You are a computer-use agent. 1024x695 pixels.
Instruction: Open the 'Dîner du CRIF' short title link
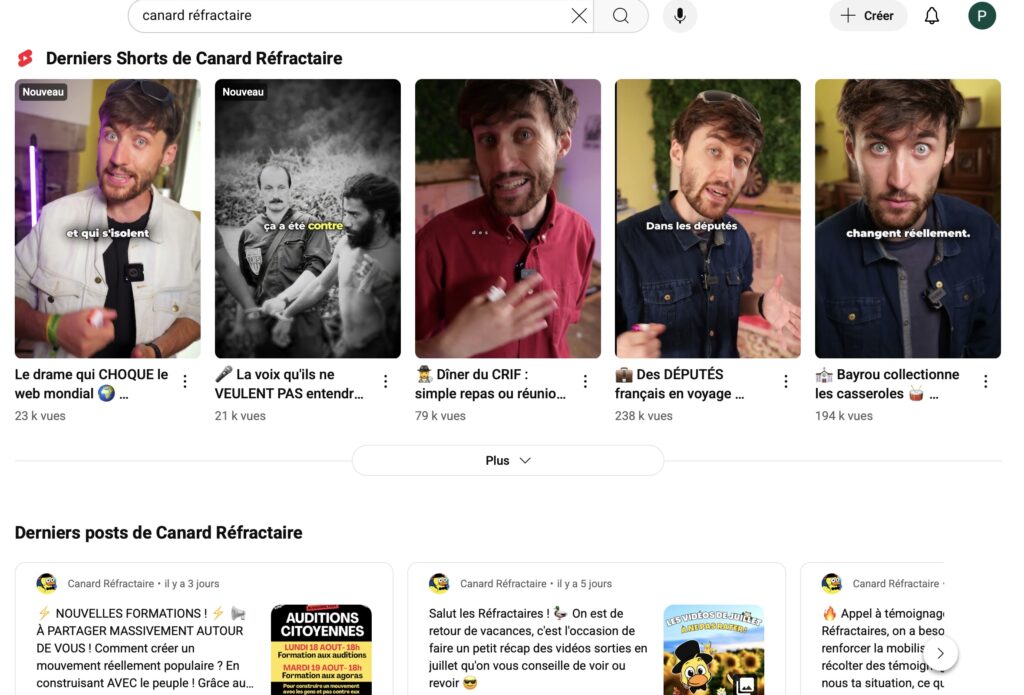click(490, 384)
